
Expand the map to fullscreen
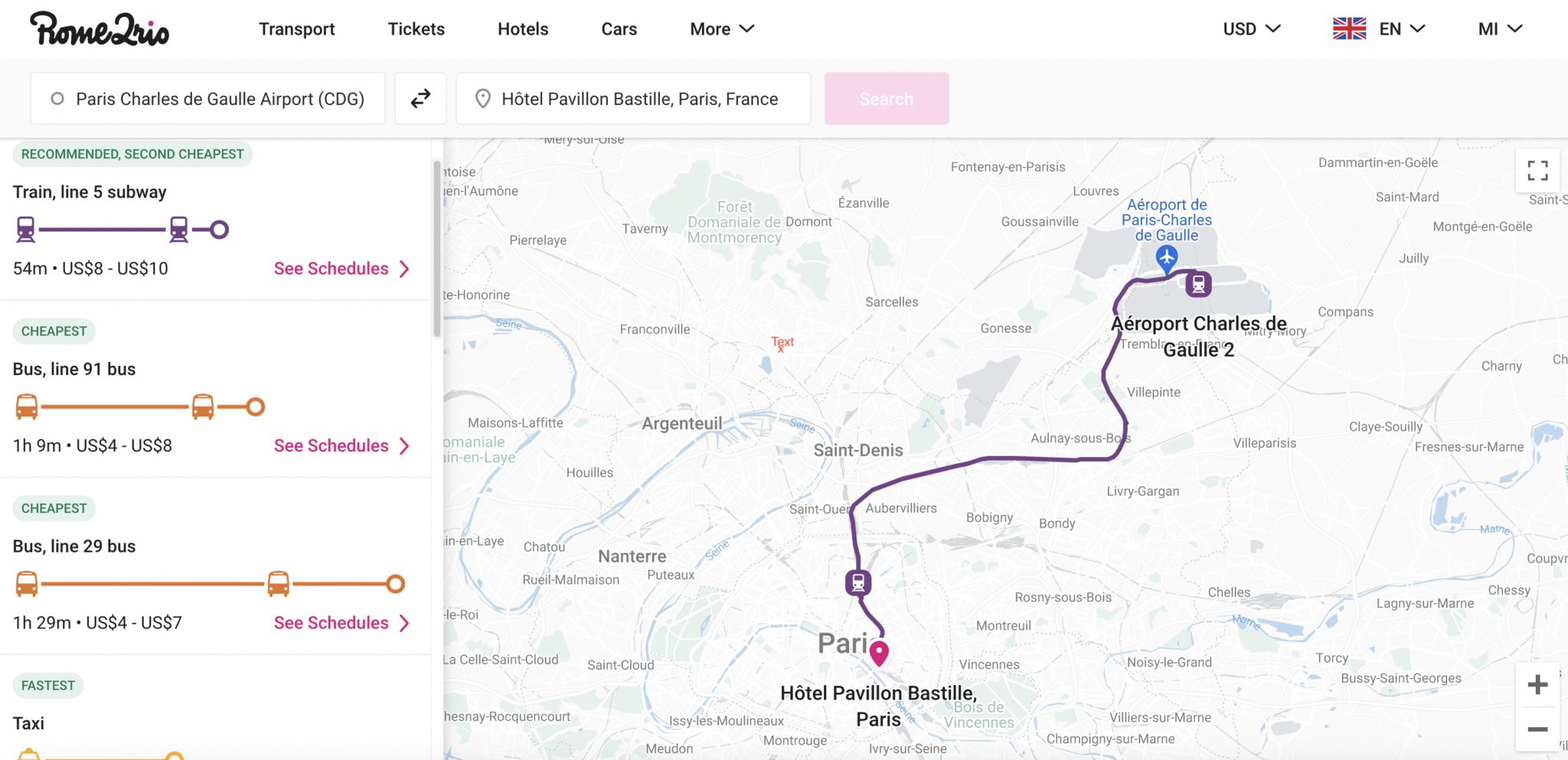[1537, 171]
